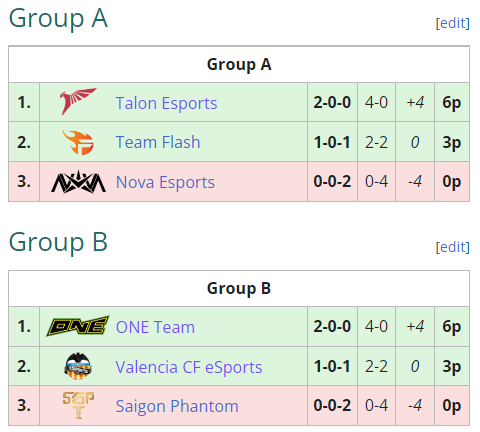Click Saigon Phantom 0p points cell
This screenshot has width=480, height=432.
[452, 405]
